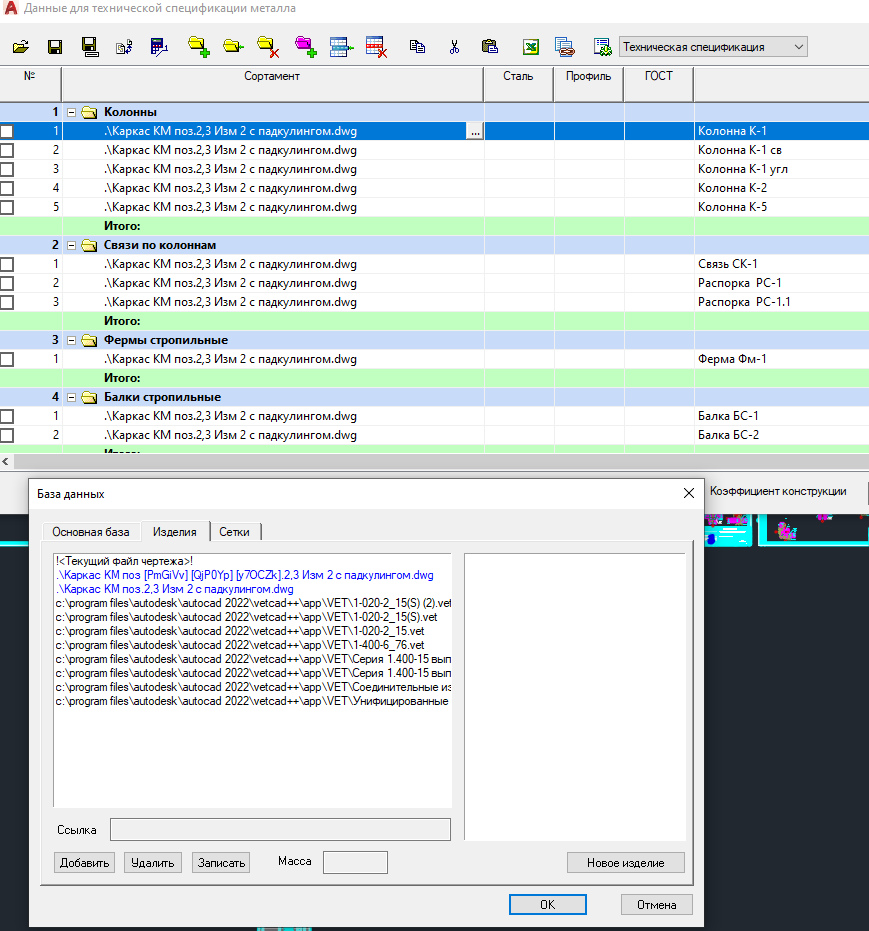
Task: Collapse the Балки стропильные group
Action: [71, 397]
